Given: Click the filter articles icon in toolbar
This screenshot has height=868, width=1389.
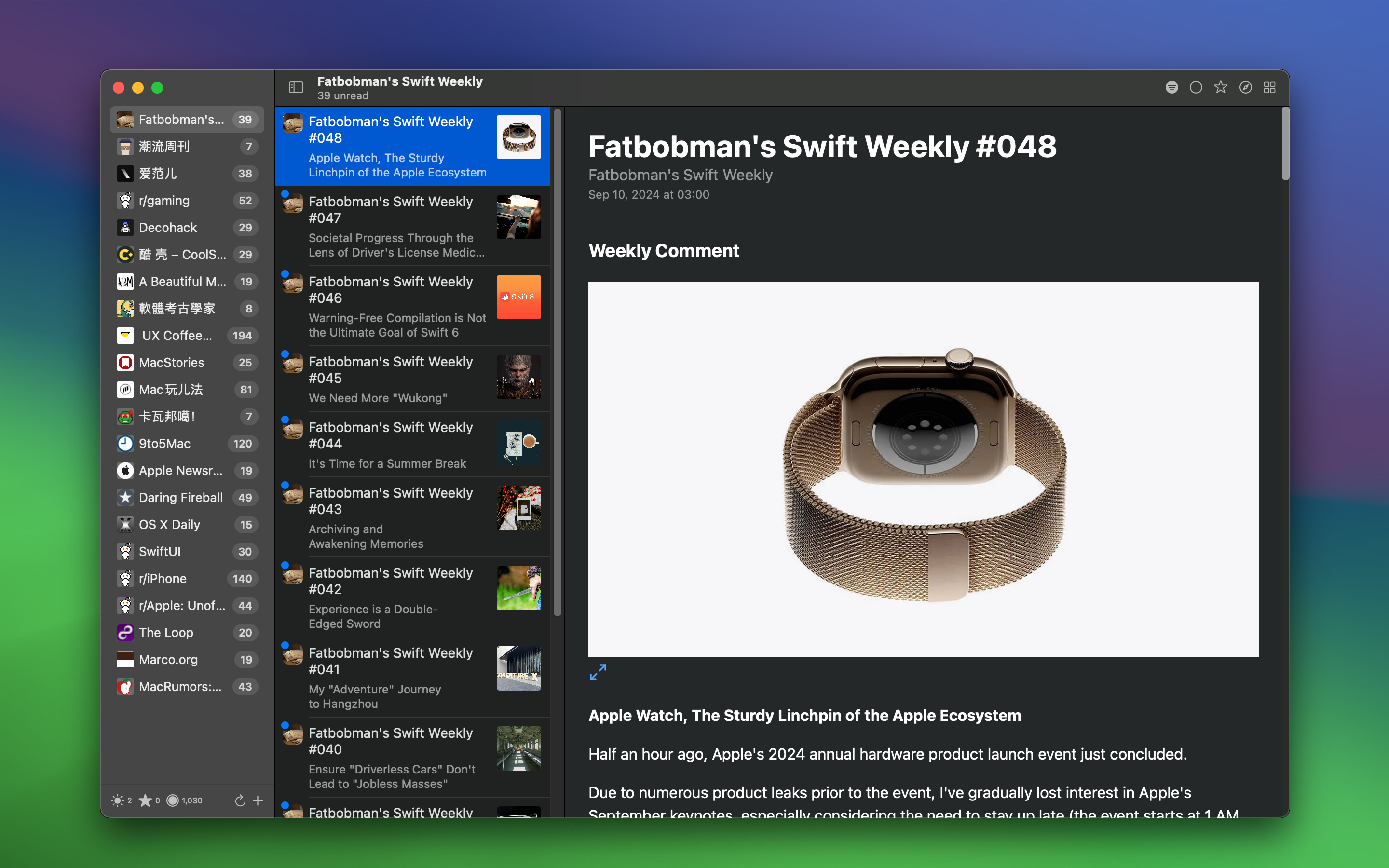Looking at the screenshot, I should tap(1171, 87).
